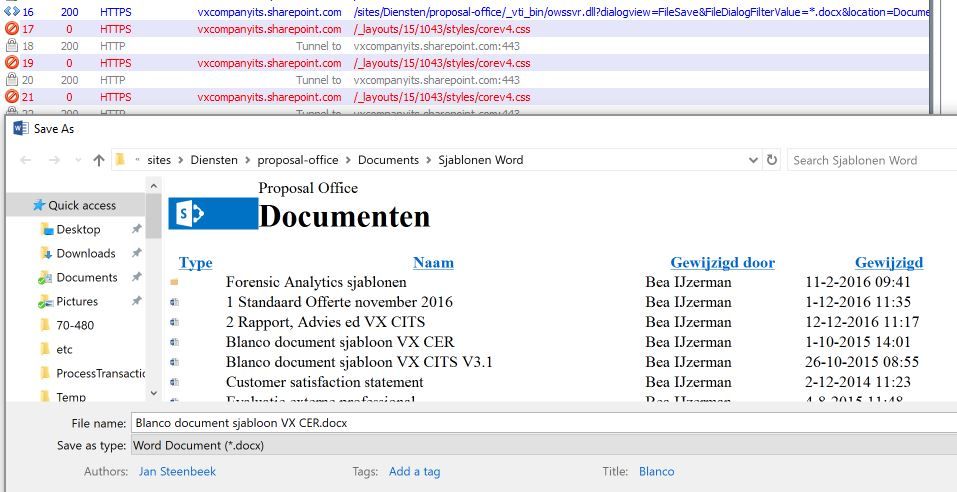957x492 pixels.
Task: Select 'Sjablonen Word' breadcrumb segment
Action: tap(481, 160)
